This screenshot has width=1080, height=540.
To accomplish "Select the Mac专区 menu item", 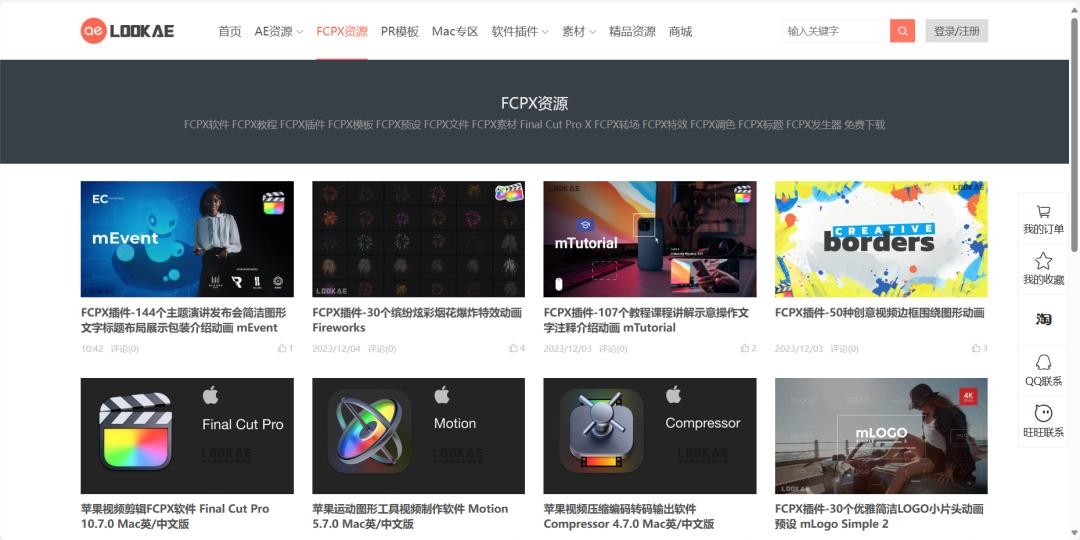I will (x=455, y=31).
